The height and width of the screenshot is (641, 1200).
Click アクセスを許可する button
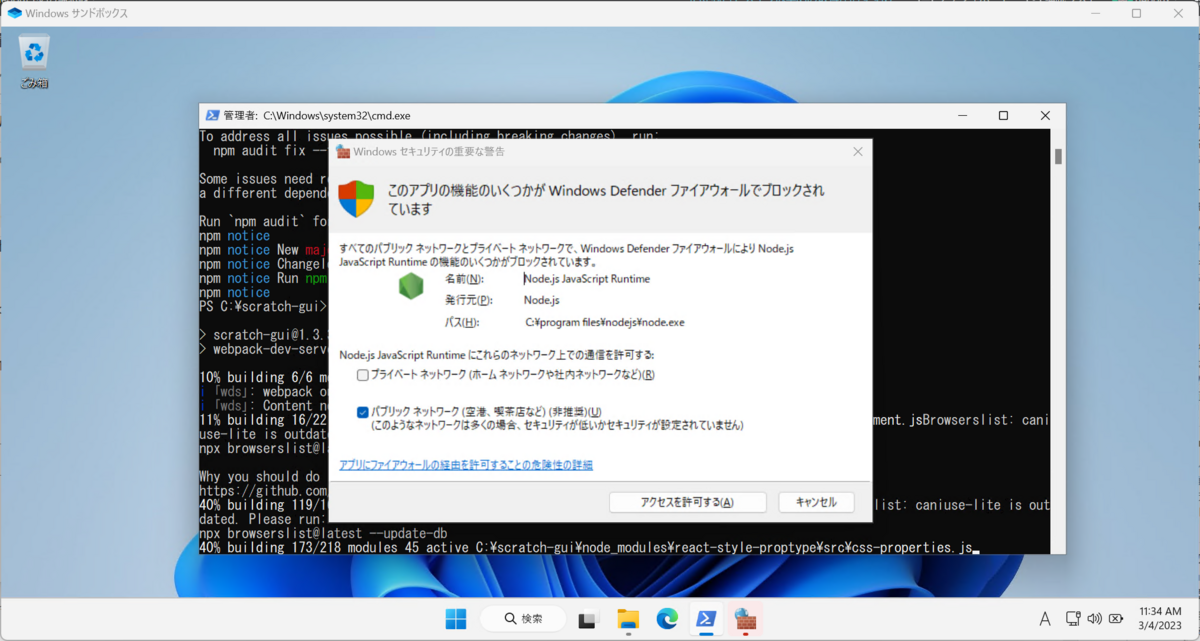pos(687,502)
